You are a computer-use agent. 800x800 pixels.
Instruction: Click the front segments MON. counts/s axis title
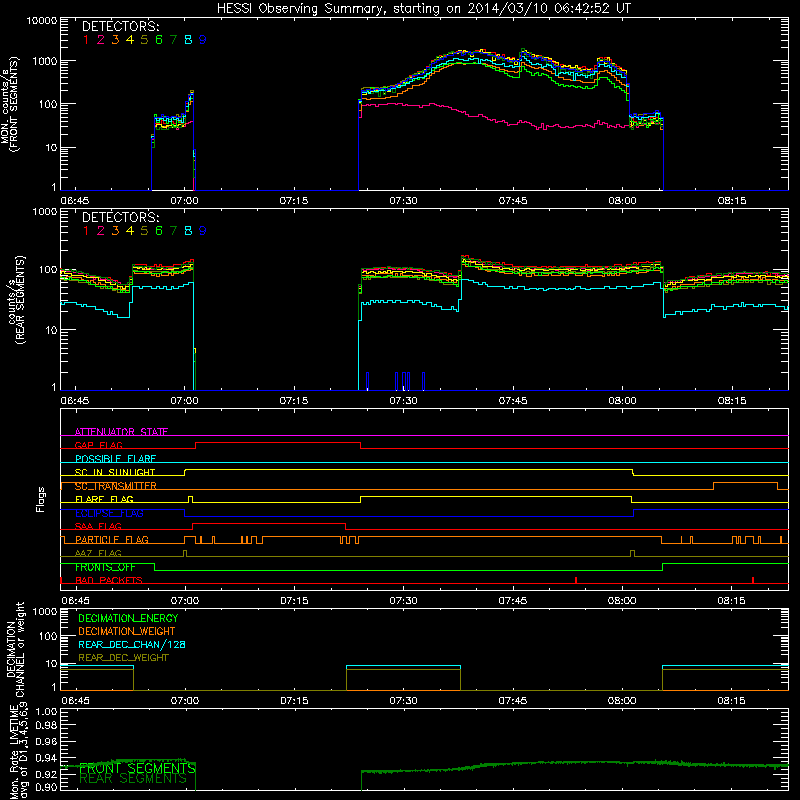coord(10,104)
